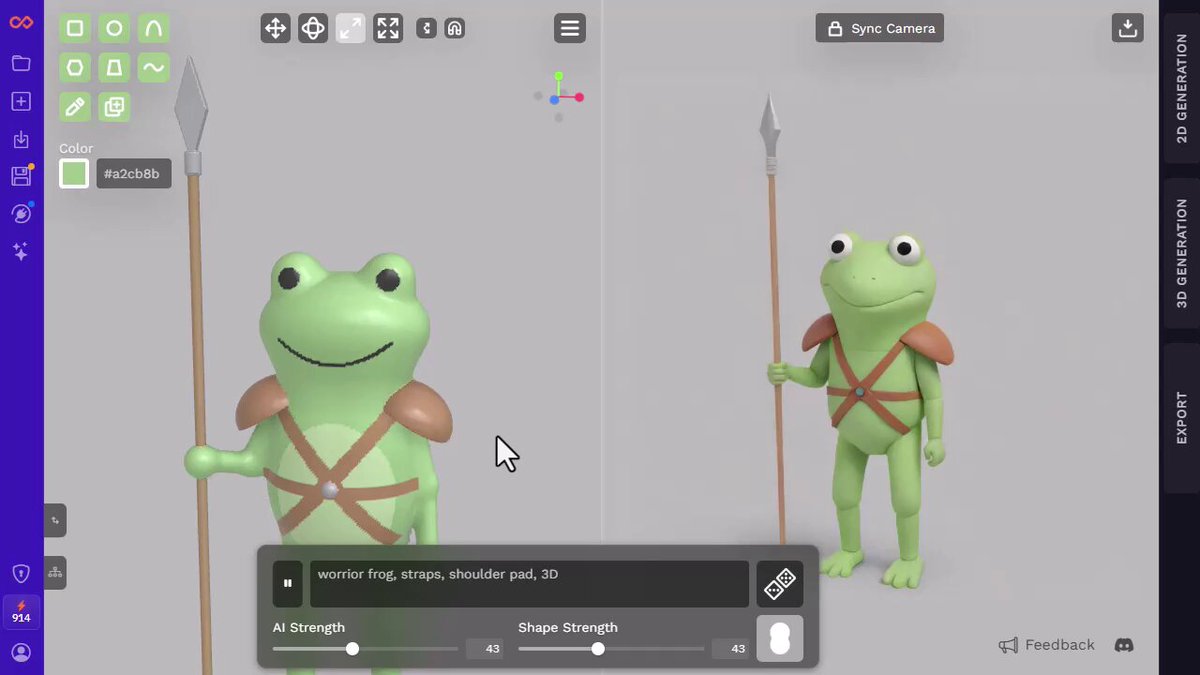
Task: Click the infinity logo at top left
Action: [21, 23]
